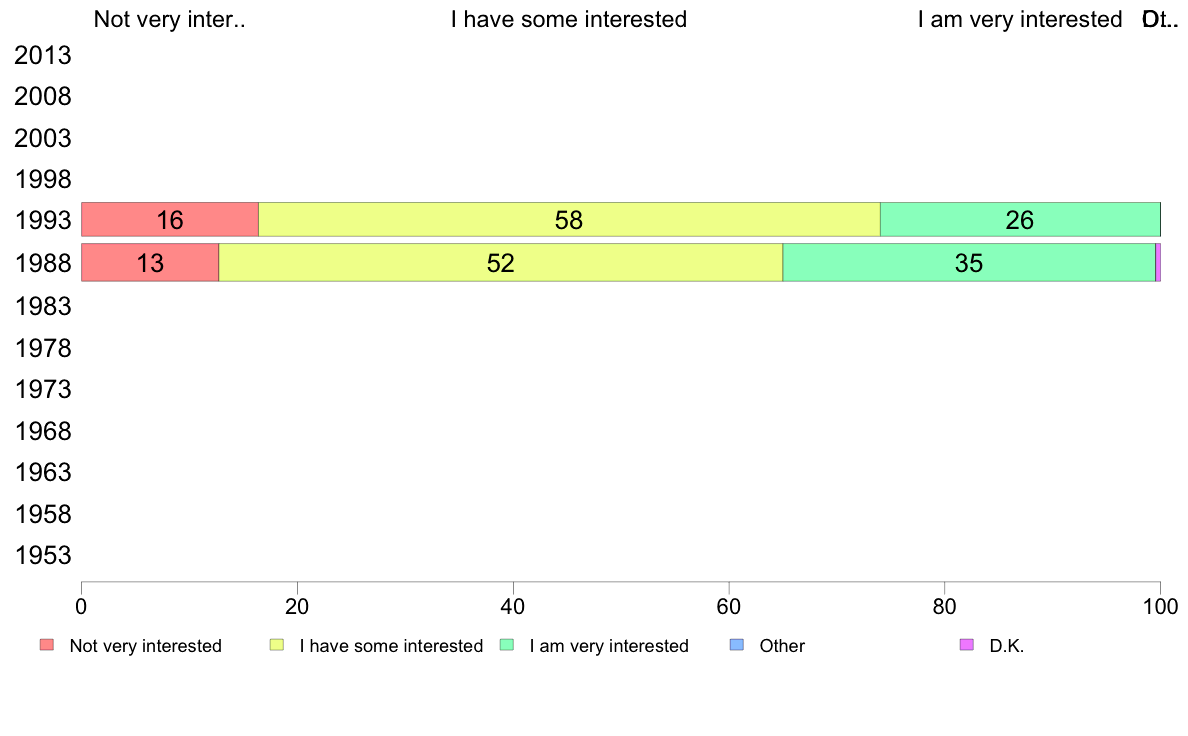Click the thin magenta D.K. sliver in 1988 bar
The width and height of the screenshot is (1188, 736).
coord(1158,262)
